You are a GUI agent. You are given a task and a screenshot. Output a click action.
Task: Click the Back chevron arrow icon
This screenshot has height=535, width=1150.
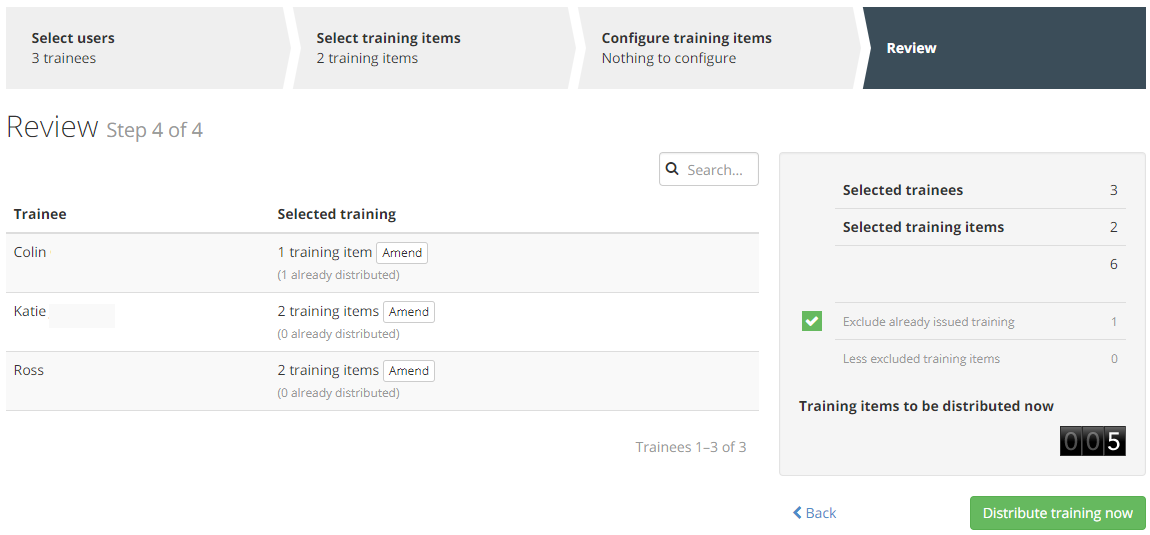[x=797, y=512]
